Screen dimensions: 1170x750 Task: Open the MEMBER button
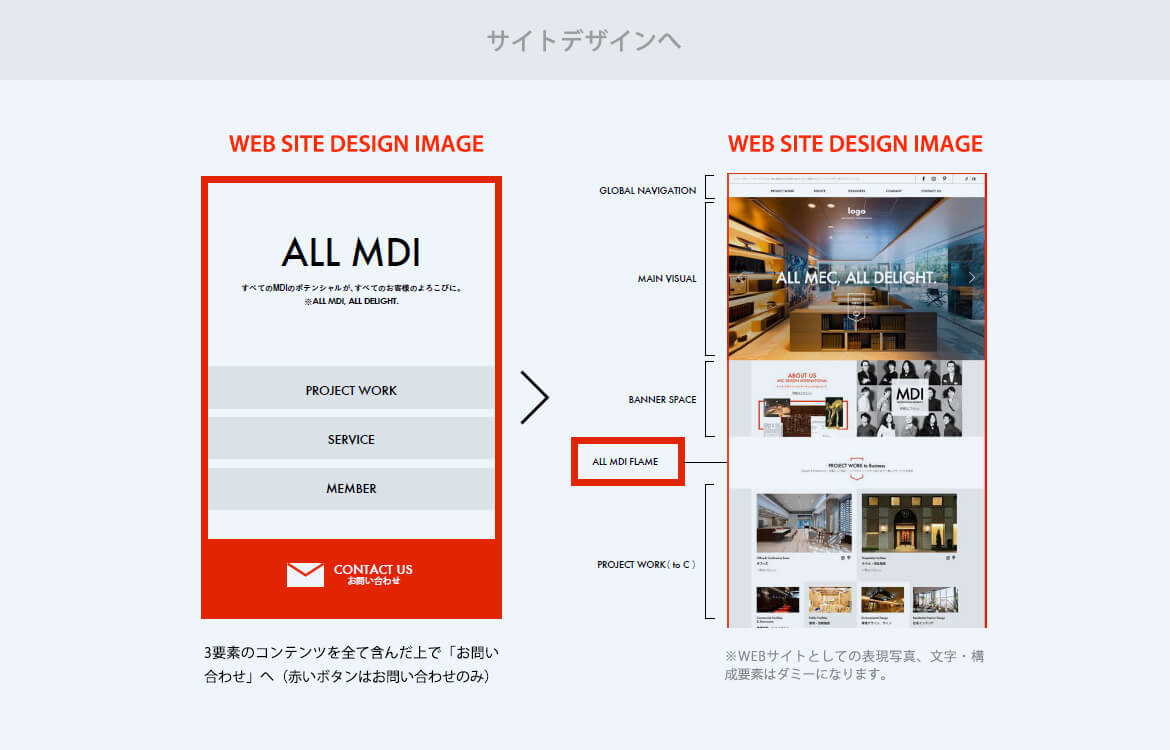coord(351,488)
